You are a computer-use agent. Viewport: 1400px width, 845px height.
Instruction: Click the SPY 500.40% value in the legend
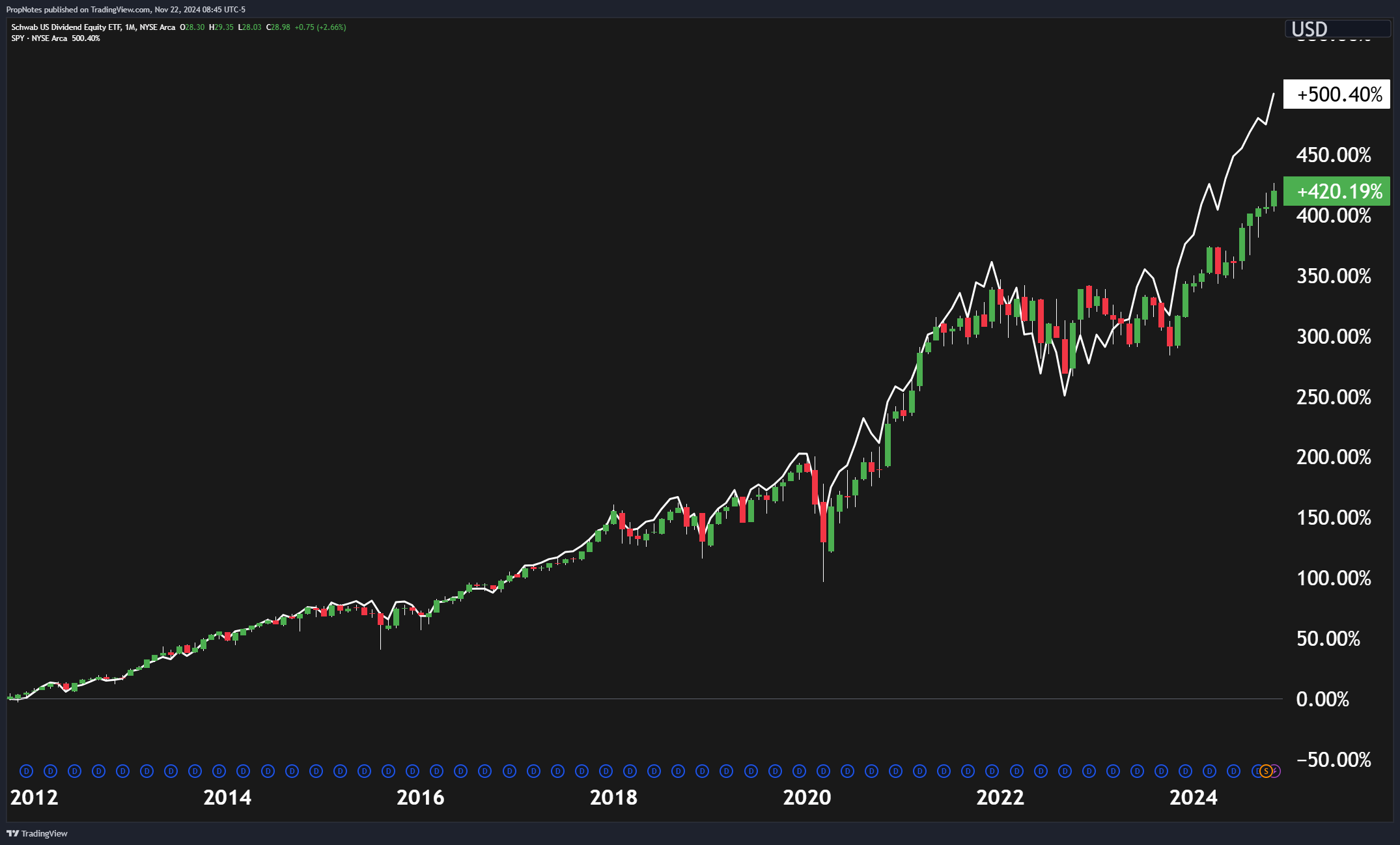pos(86,38)
